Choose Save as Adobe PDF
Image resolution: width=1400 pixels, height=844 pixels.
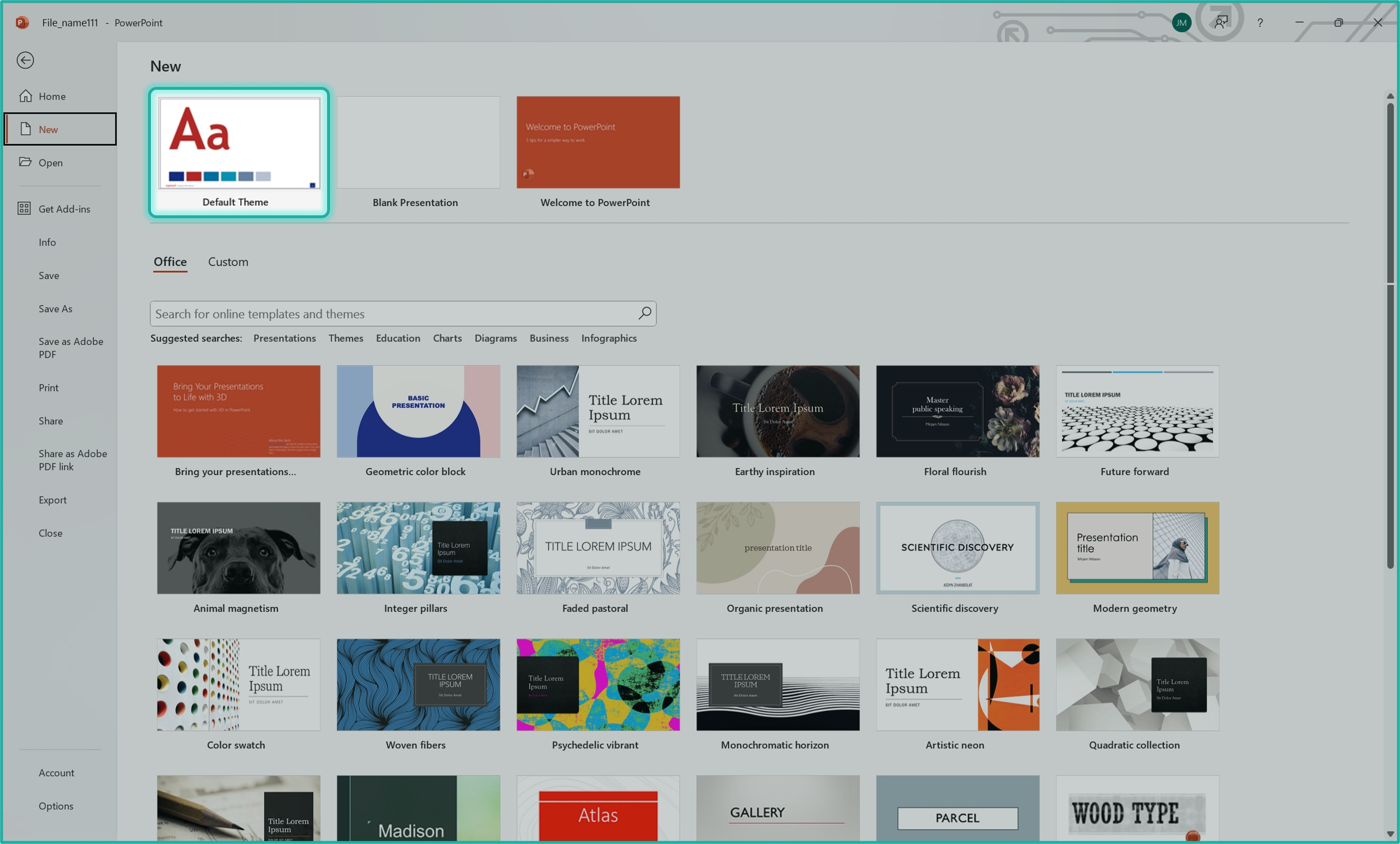point(71,348)
